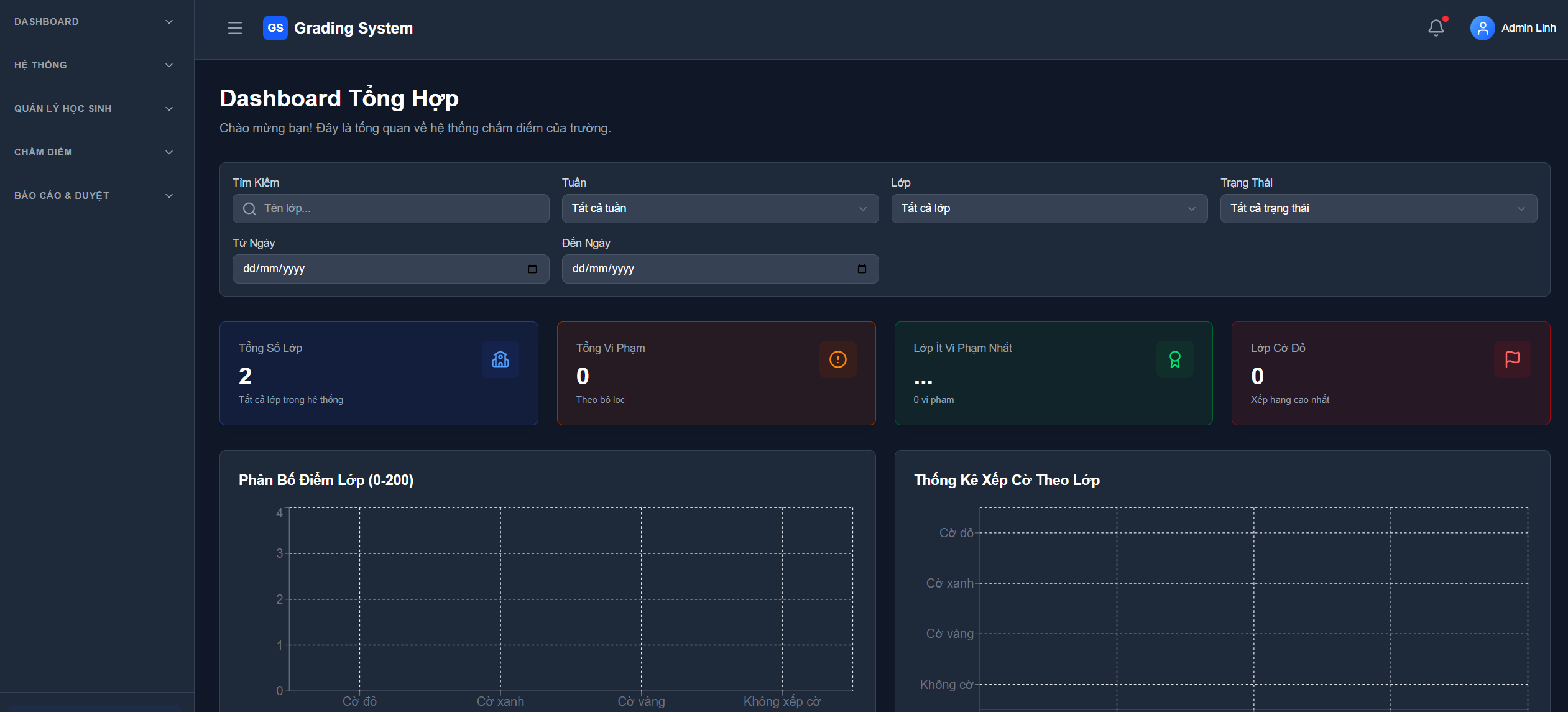Click the Grading System title link

click(353, 28)
